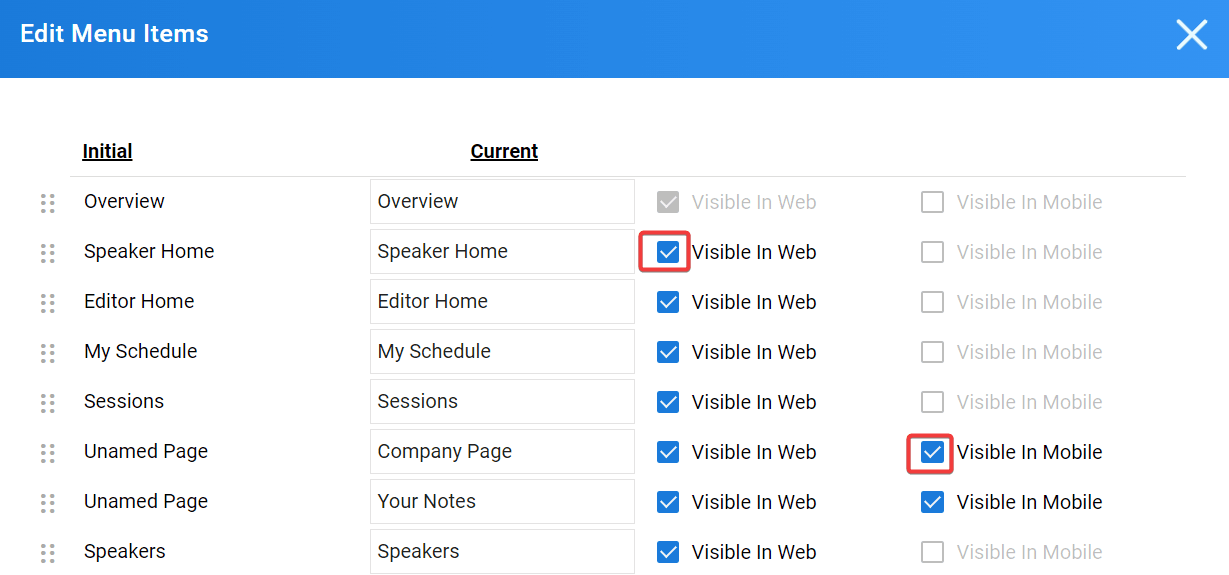
Task: Click the Speaker Home current name field
Action: pos(502,252)
